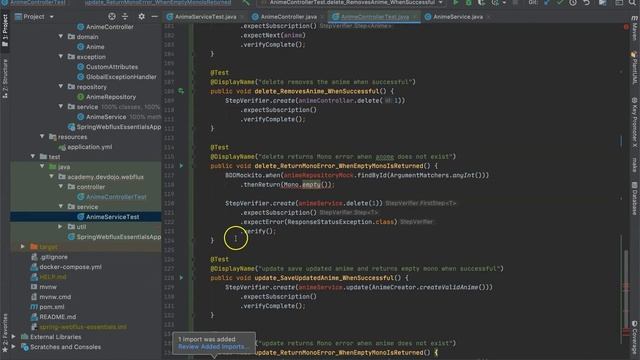Collapse the test folder

pyautogui.click(x=33, y=156)
